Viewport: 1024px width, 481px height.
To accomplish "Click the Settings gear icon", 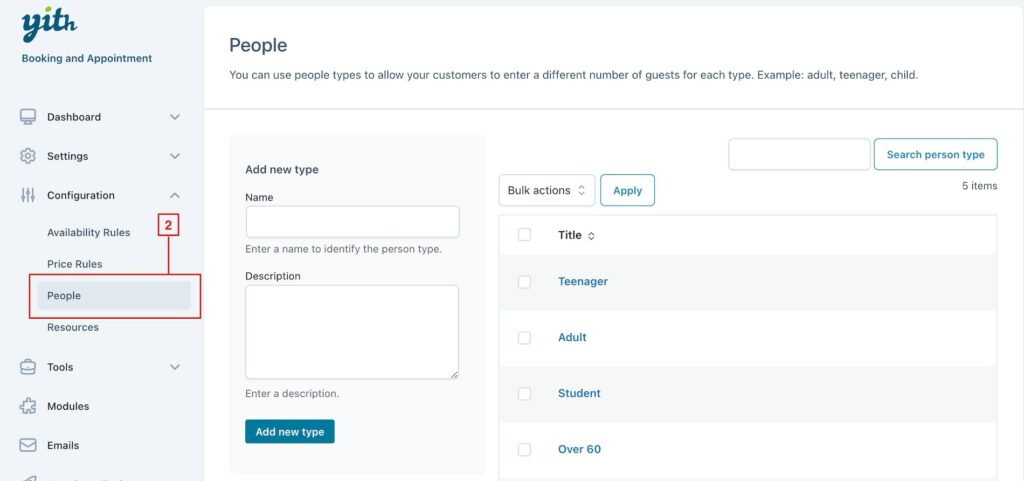I will (x=27, y=156).
